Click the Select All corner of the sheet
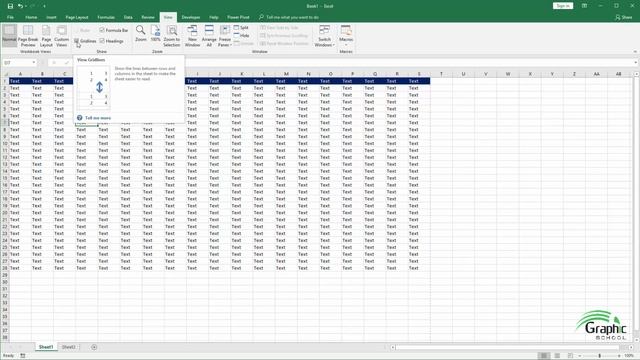This screenshot has width=640, height=360. (5, 74)
